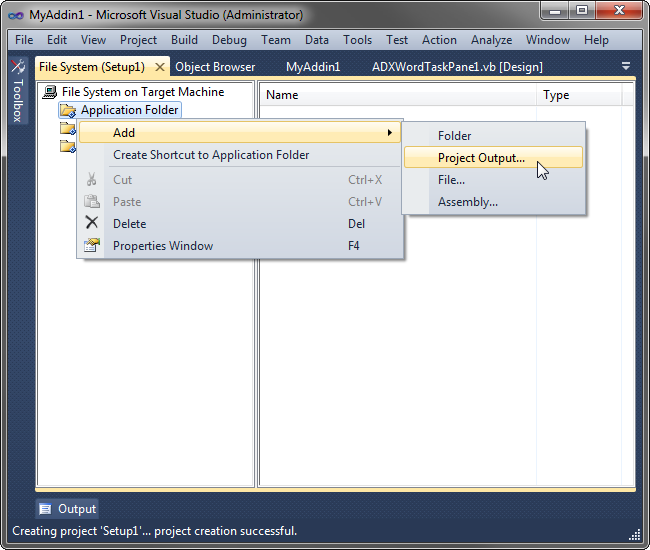Image resolution: width=650 pixels, height=550 pixels.
Task: Open the Test menu
Action: [x=397, y=40]
